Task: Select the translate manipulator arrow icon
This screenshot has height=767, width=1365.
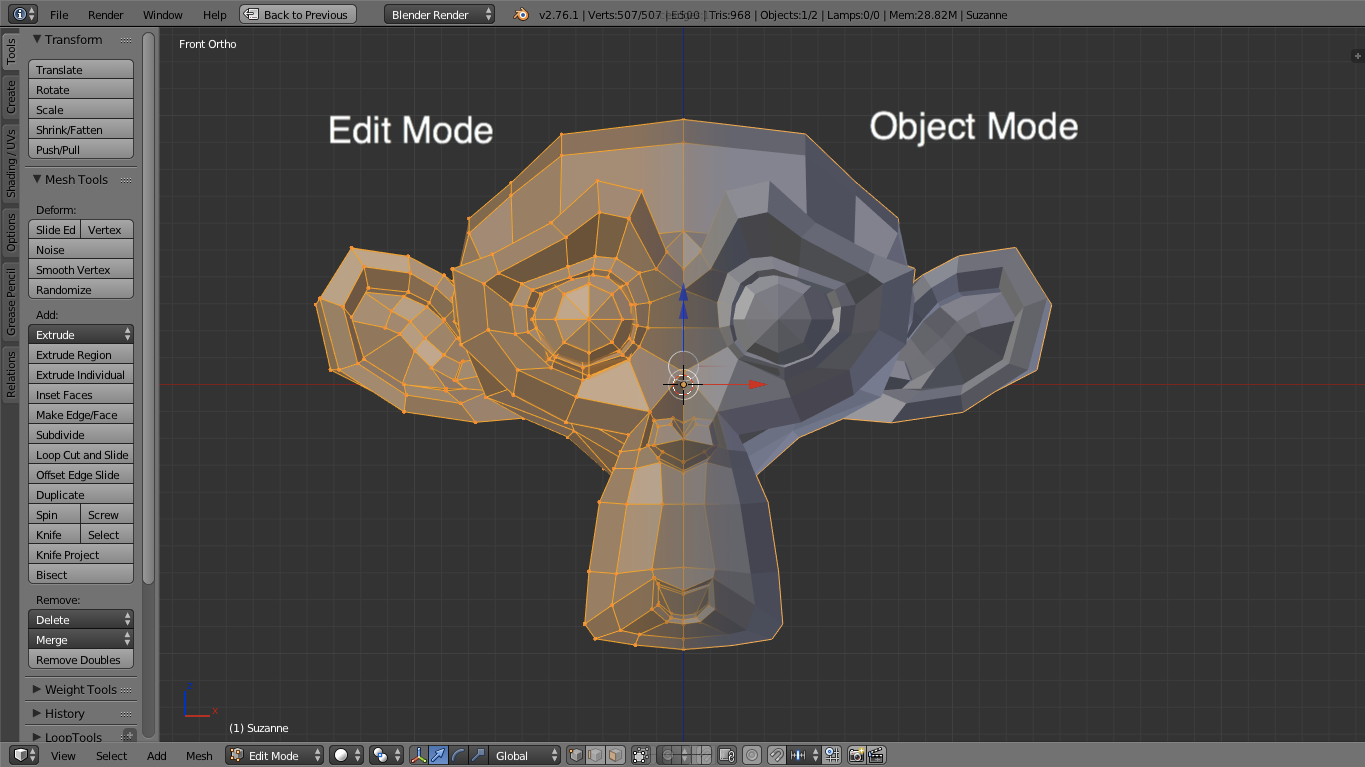Action: pos(439,755)
